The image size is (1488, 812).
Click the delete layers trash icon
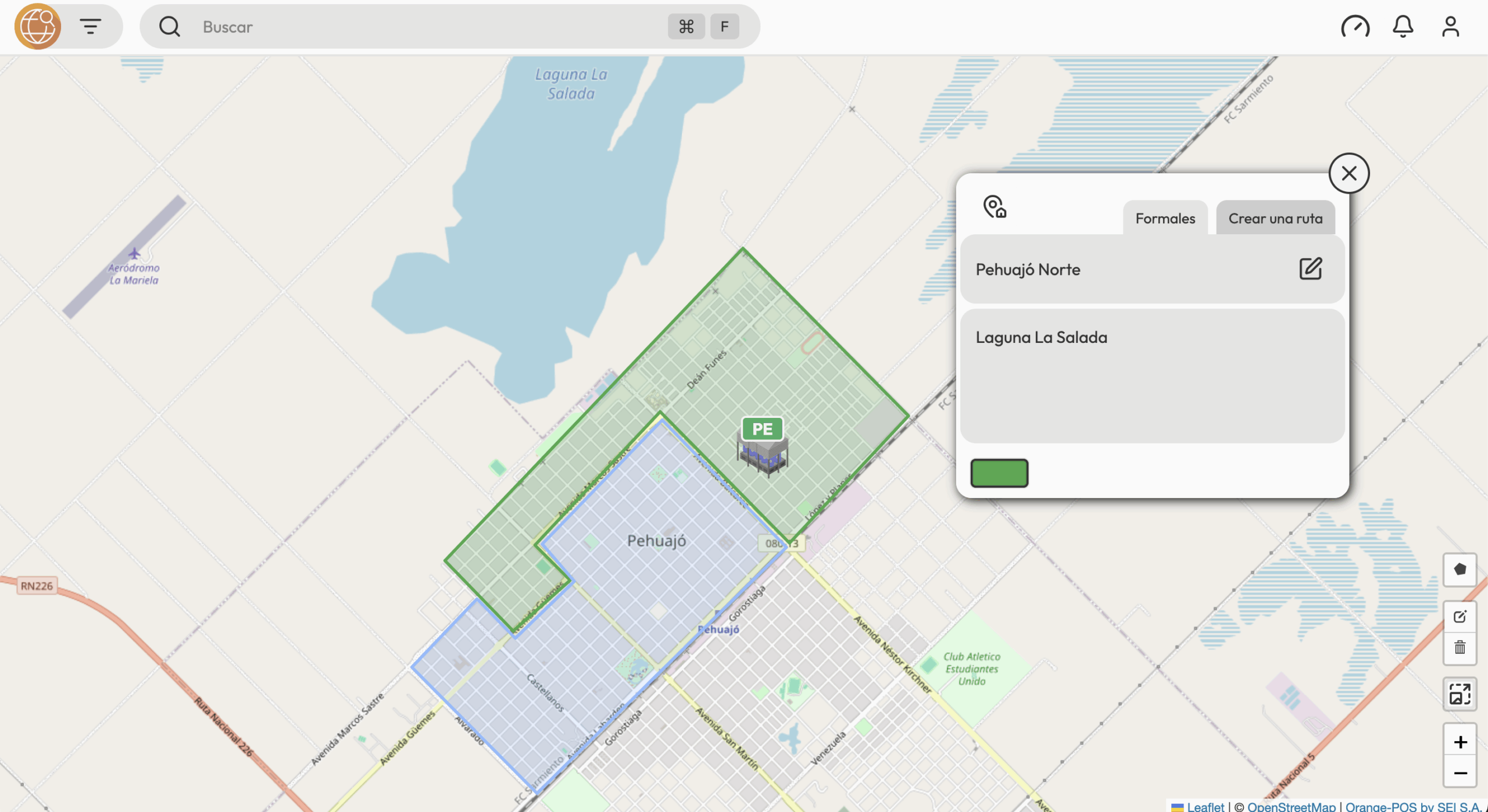(1460, 648)
